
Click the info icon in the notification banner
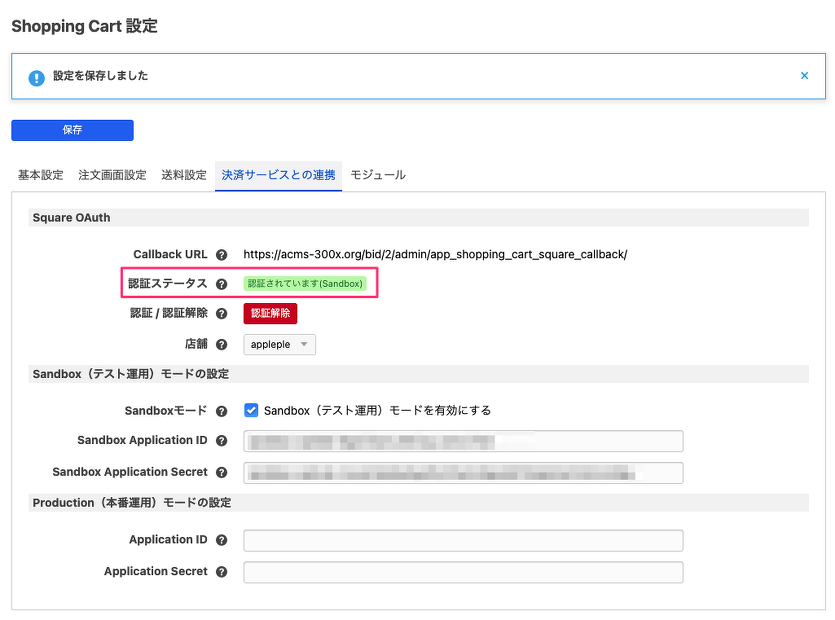(36, 76)
